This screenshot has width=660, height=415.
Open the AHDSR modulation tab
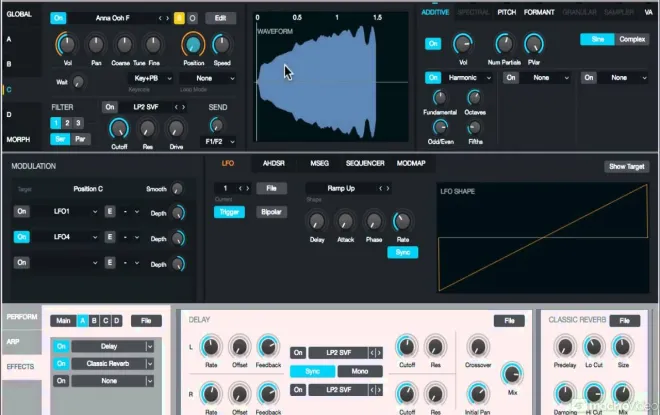tap(274, 163)
